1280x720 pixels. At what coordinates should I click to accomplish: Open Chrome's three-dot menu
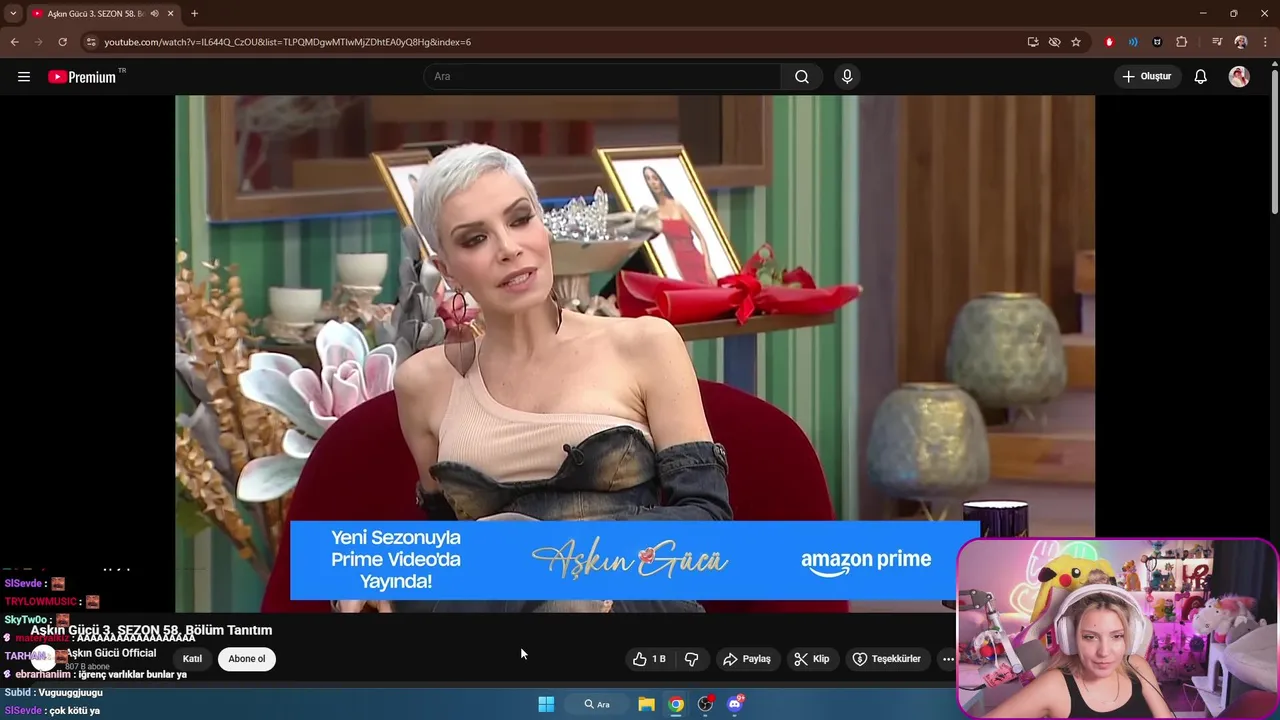[1265, 42]
